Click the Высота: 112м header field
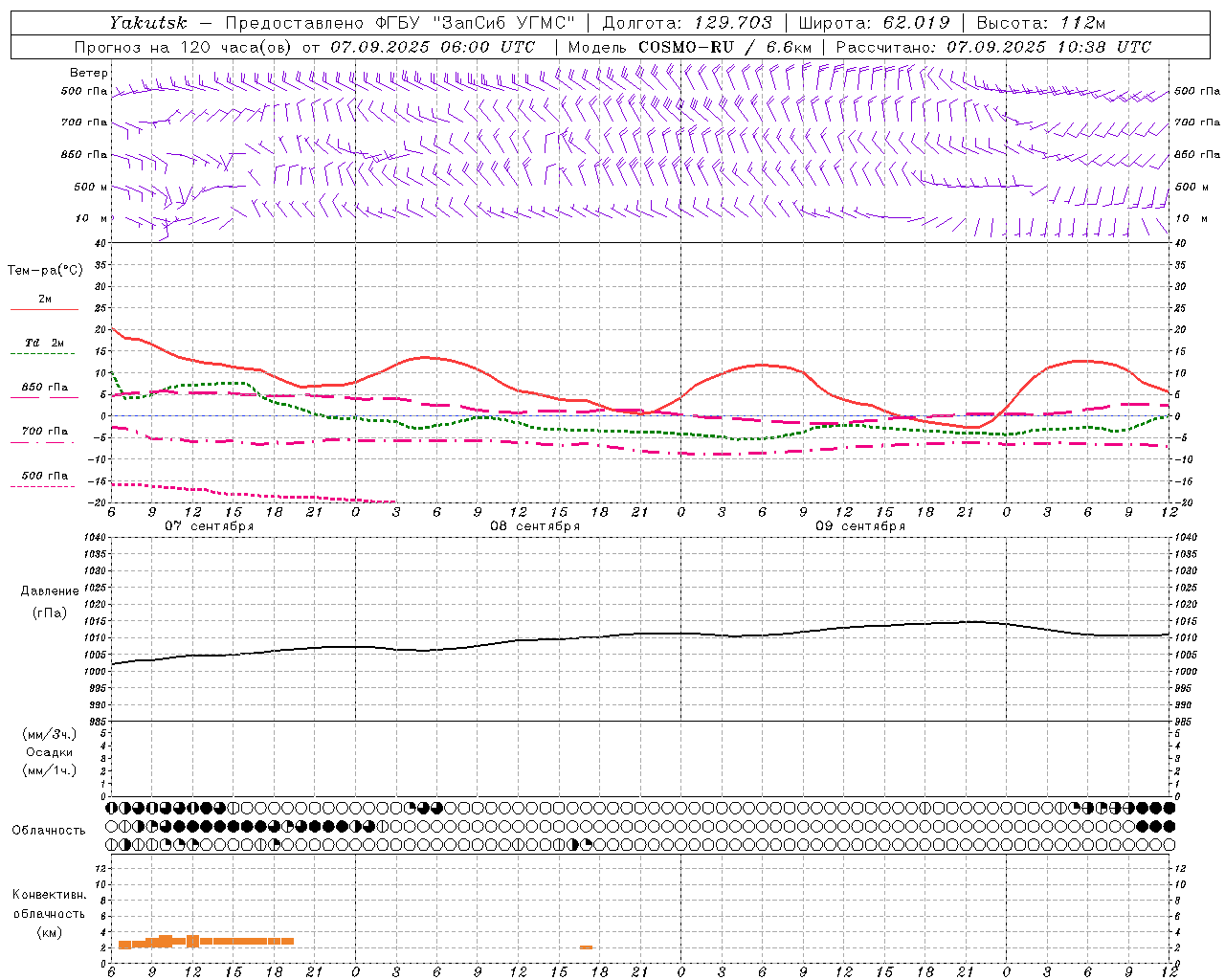This screenshot has height=980, width=1225. point(1042,23)
